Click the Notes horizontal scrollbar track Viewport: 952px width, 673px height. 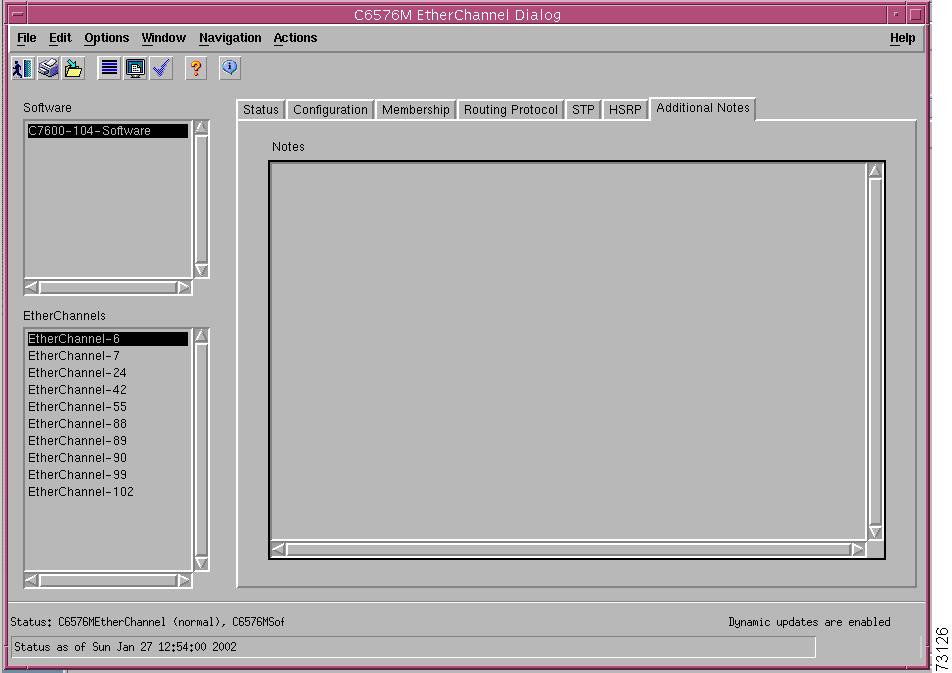[568, 549]
